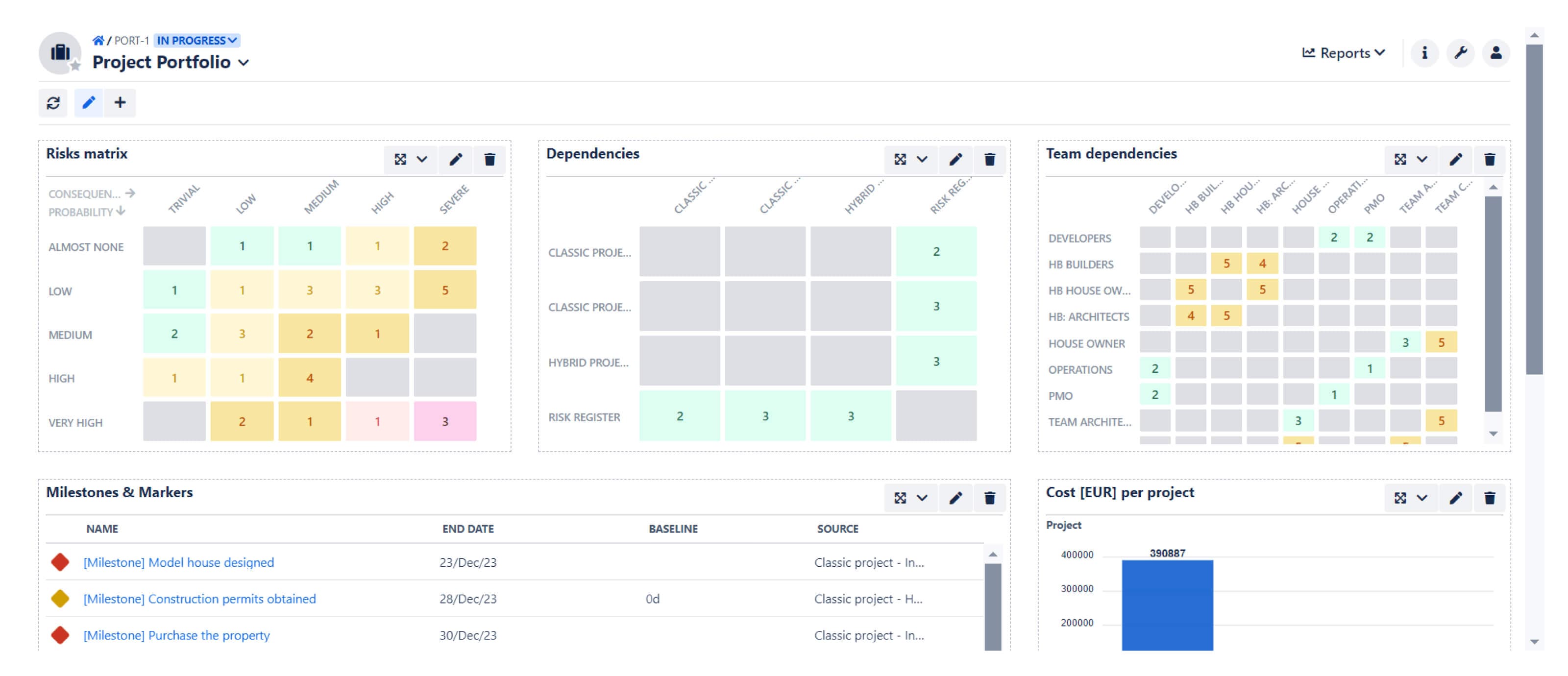
Task: Open the user profile icon
Action: (x=1496, y=53)
